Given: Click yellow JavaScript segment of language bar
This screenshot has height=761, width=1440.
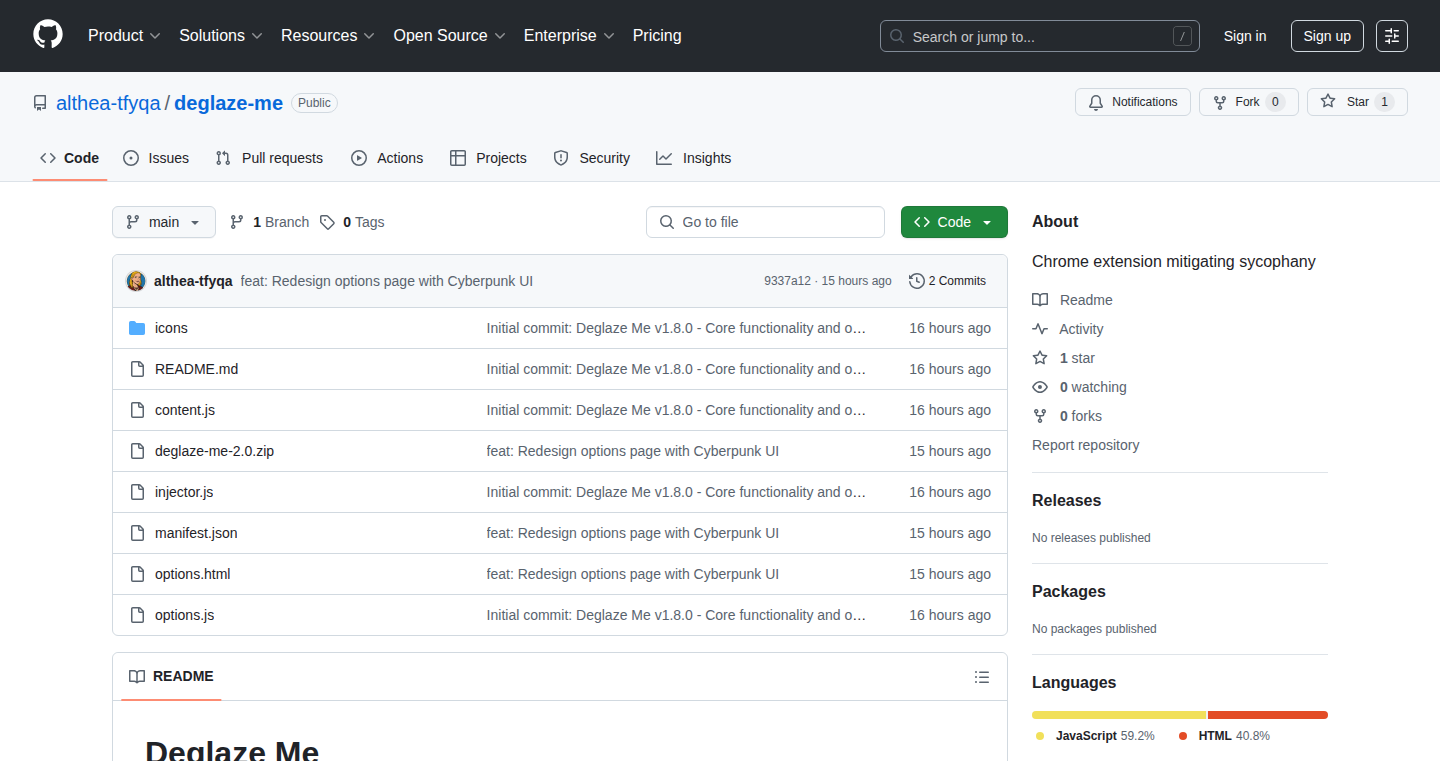Looking at the screenshot, I should pyautogui.click(x=1119, y=715).
